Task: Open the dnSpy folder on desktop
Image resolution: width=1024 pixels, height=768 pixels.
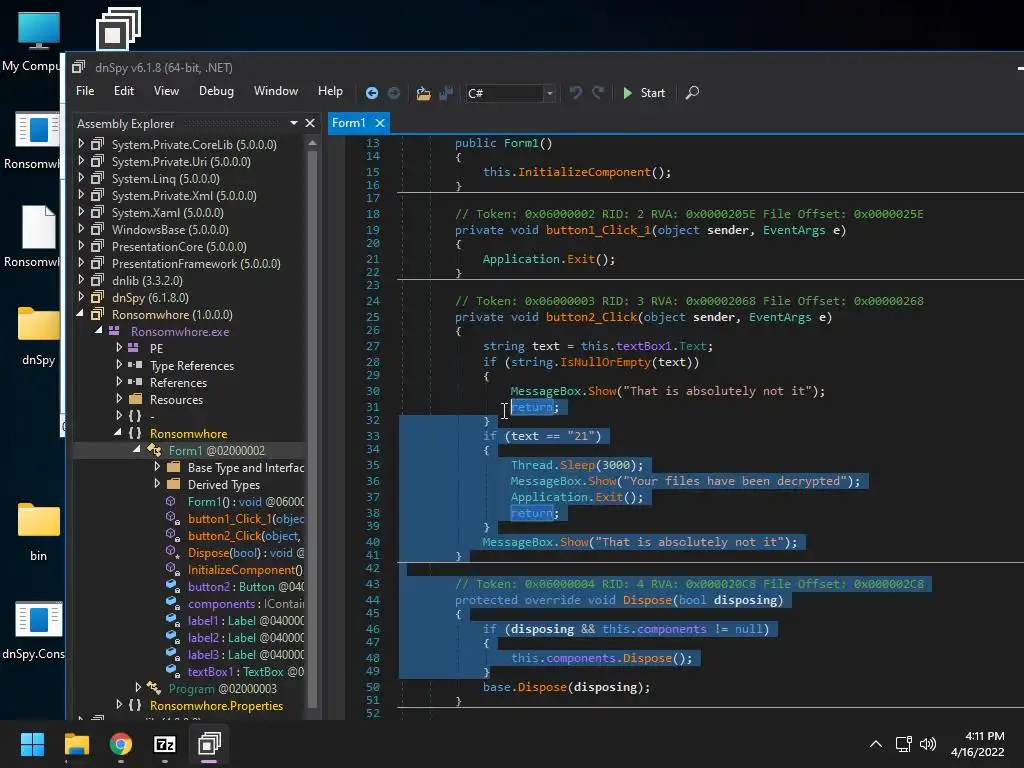Action: [38, 336]
